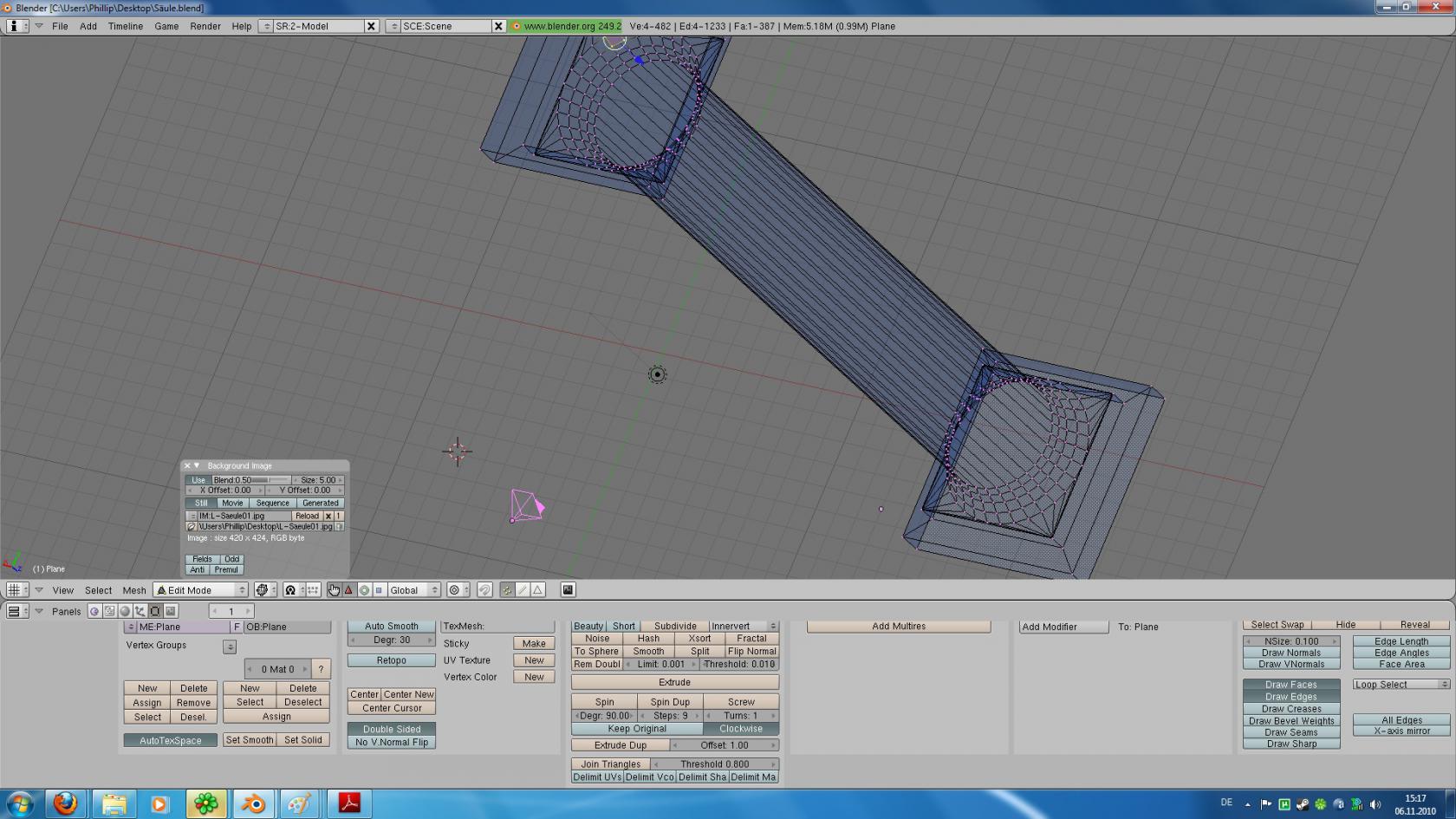Switch to vertex select mode icon
Viewport: 1456px width, 819px height.
(x=507, y=590)
